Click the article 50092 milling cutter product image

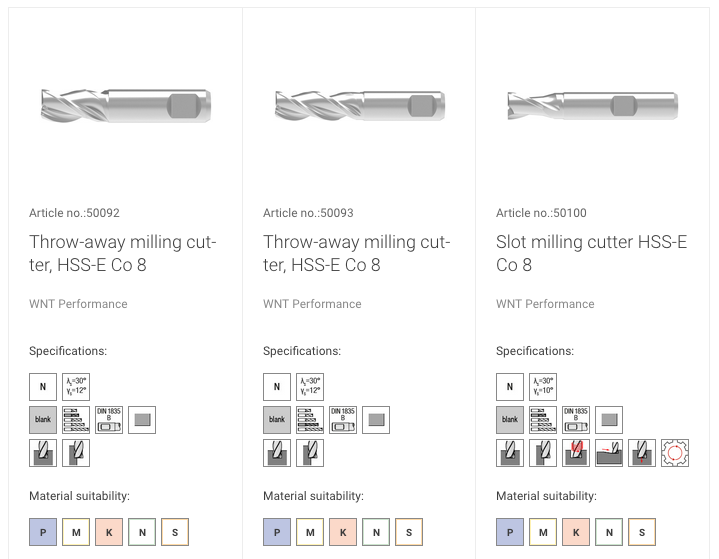coord(126,105)
